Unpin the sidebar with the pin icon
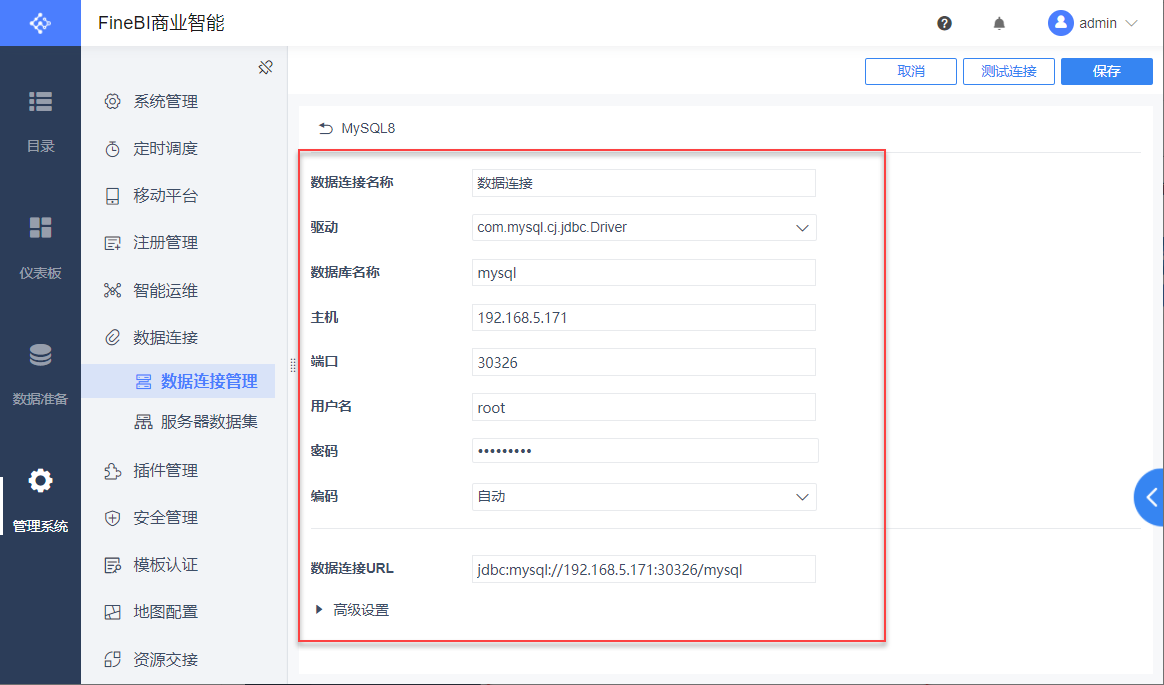The width and height of the screenshot is (1164, 685). click(265, 68)
